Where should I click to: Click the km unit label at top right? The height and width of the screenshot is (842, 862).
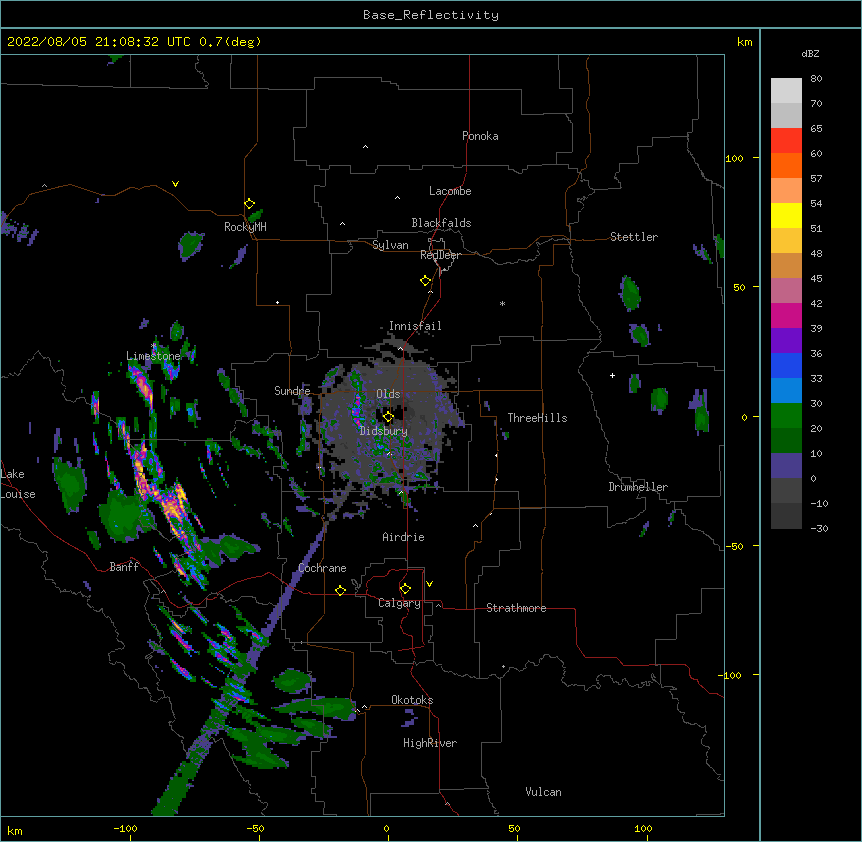pos(745,42)
